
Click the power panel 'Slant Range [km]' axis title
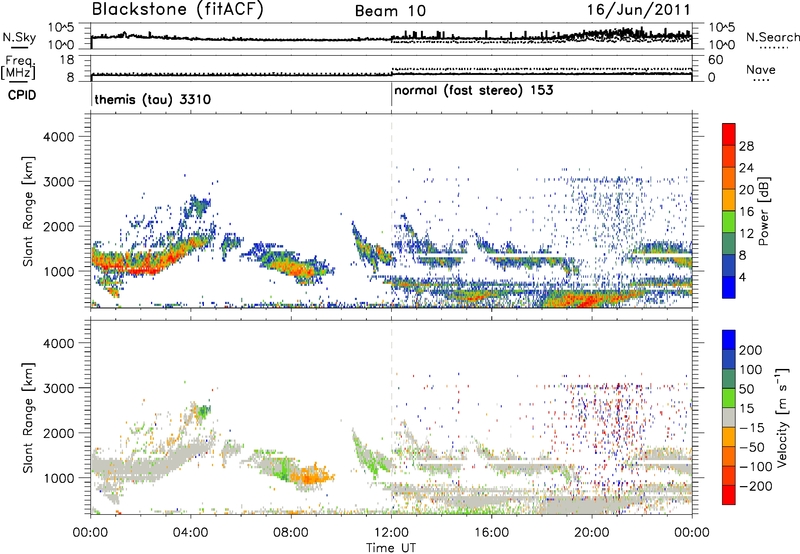(x=28, y=211)
